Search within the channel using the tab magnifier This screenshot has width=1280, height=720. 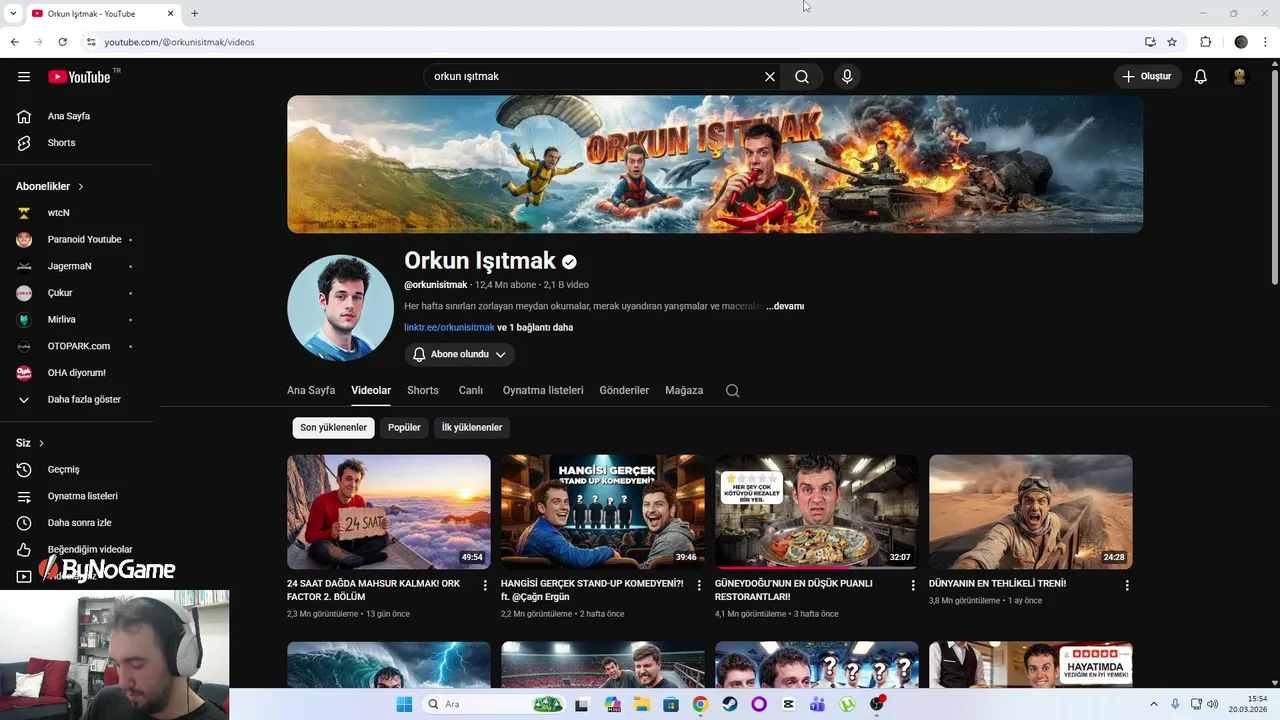pyautogui.click(x=732, y=391)
